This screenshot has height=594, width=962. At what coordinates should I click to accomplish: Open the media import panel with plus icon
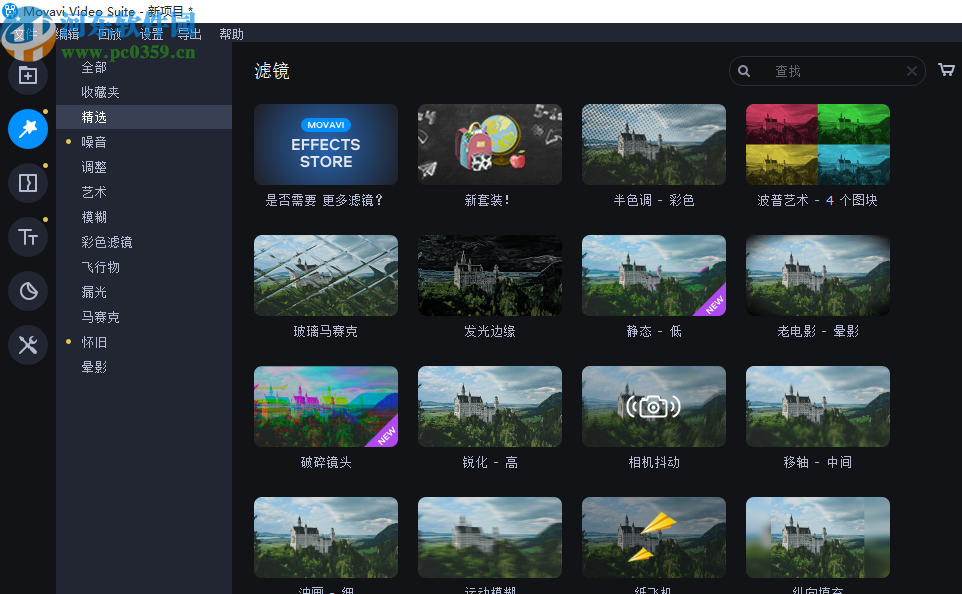coord(27,74)
